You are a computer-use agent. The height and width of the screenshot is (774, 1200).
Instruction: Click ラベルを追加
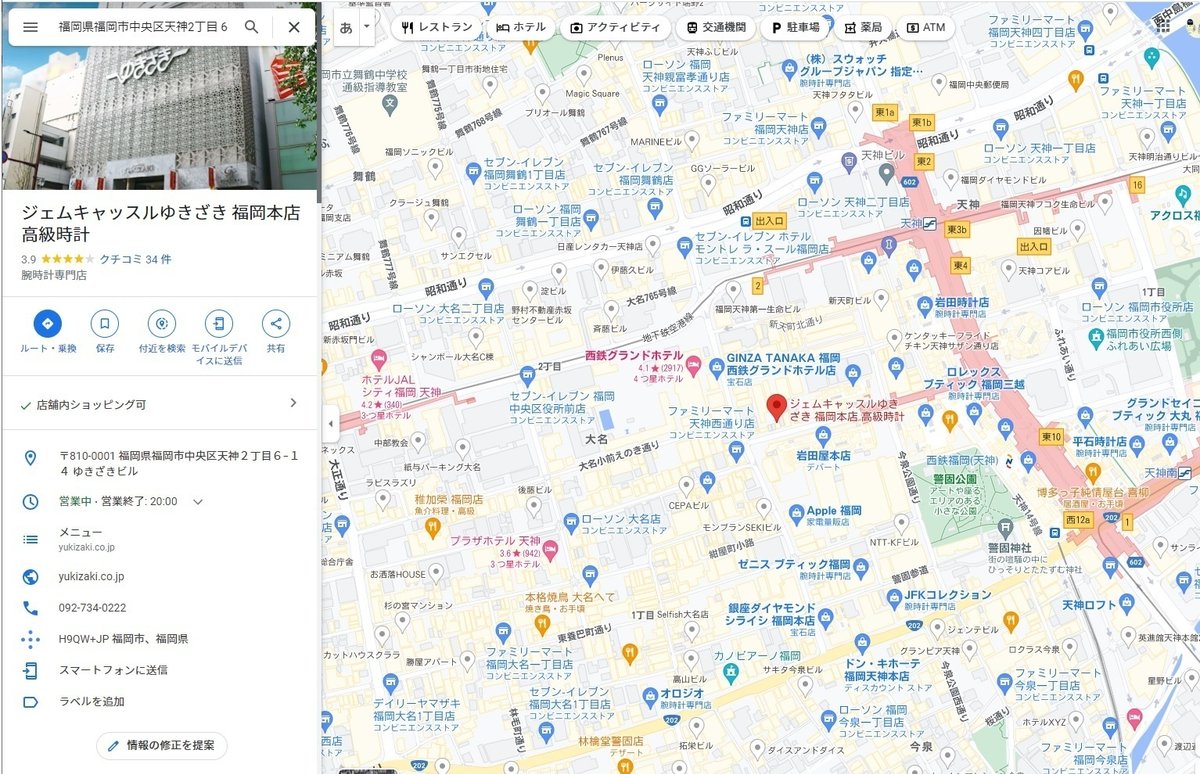(91, 701)
